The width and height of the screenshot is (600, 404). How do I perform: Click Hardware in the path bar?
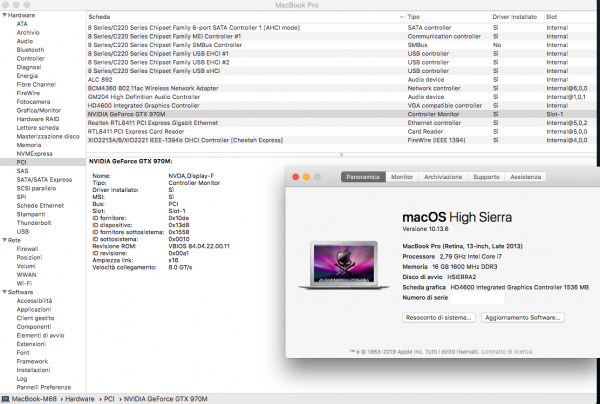[x=80, y=399]
